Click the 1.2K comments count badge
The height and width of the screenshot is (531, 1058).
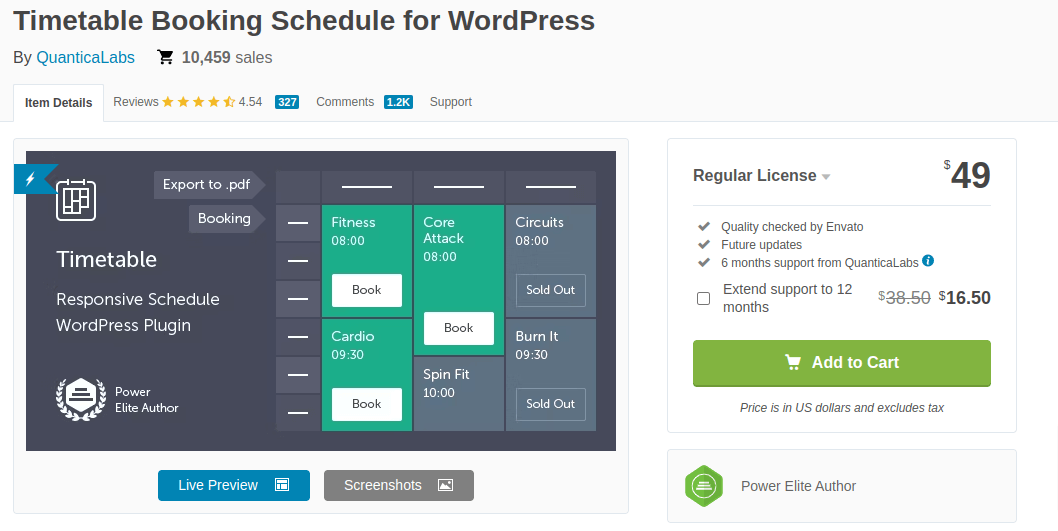(x=398, y=102)
